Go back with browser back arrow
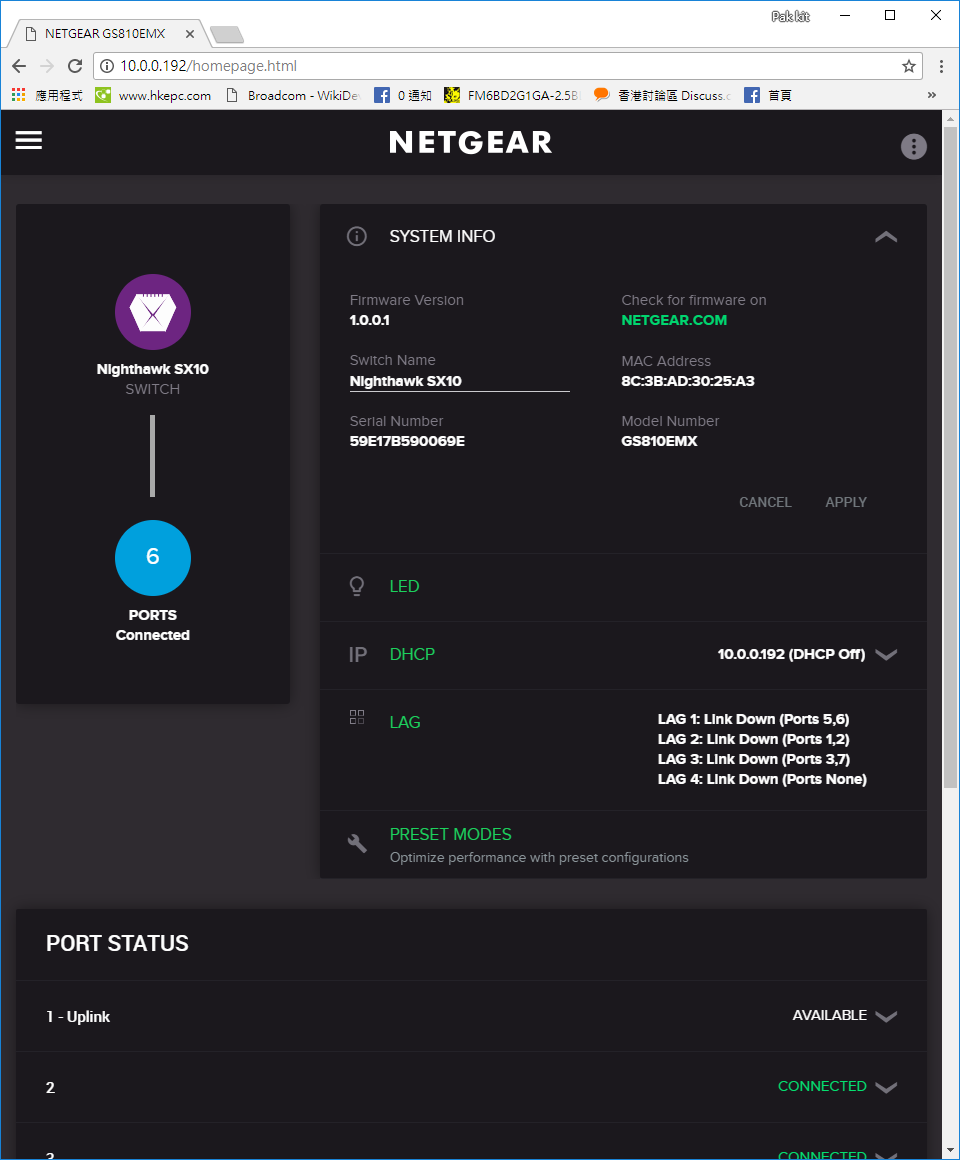 (19, 66)
